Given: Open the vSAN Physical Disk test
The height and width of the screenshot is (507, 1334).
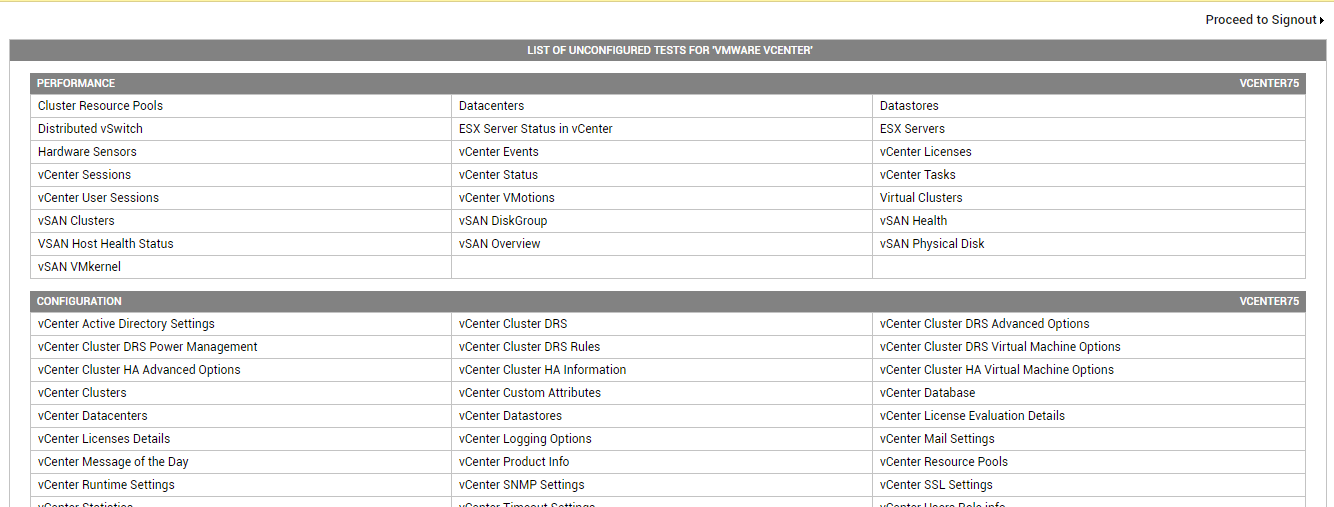Looking at the screenshot, I should coord(932,244).
